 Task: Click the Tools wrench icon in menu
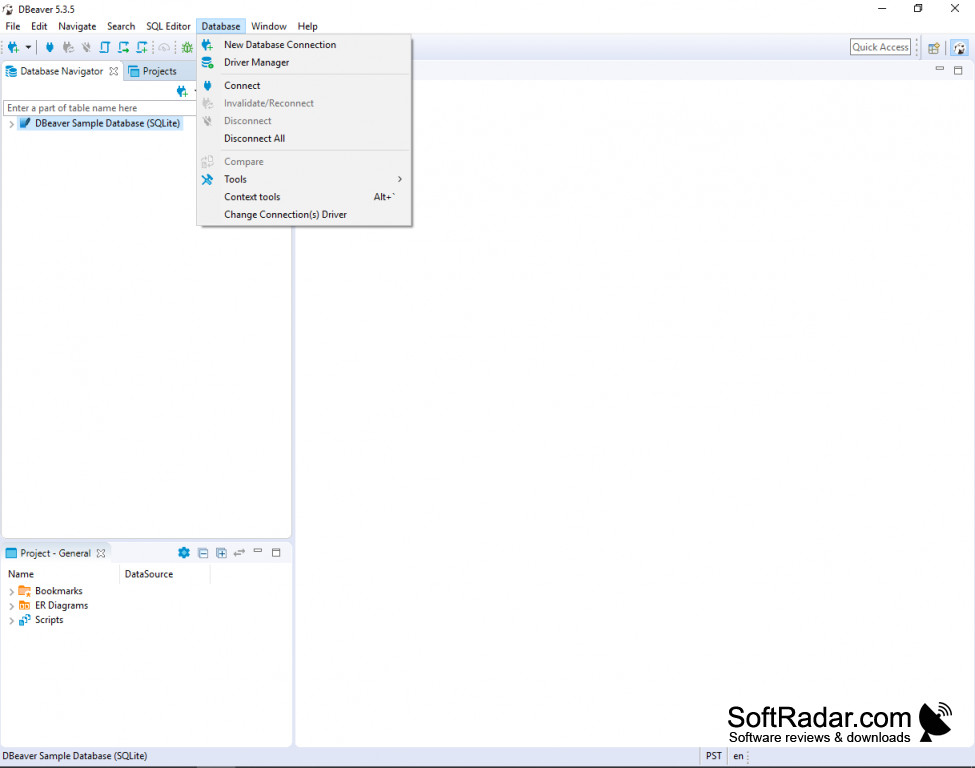tap(207, 179)
